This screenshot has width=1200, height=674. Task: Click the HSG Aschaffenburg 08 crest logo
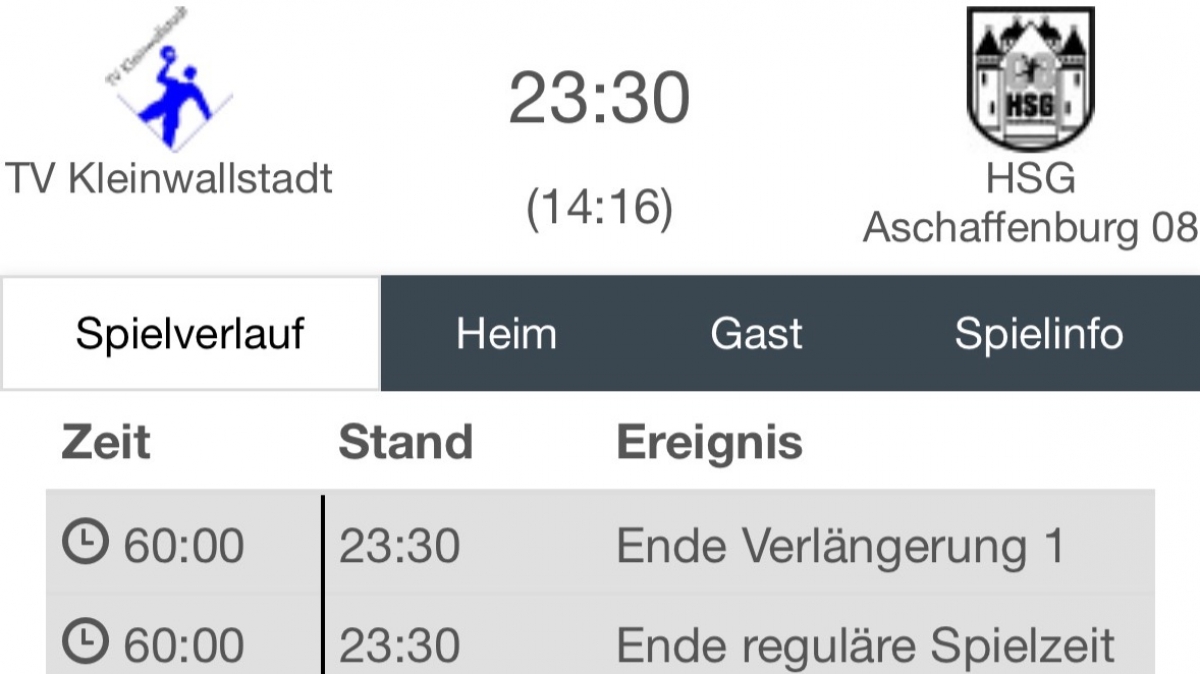1030,80
